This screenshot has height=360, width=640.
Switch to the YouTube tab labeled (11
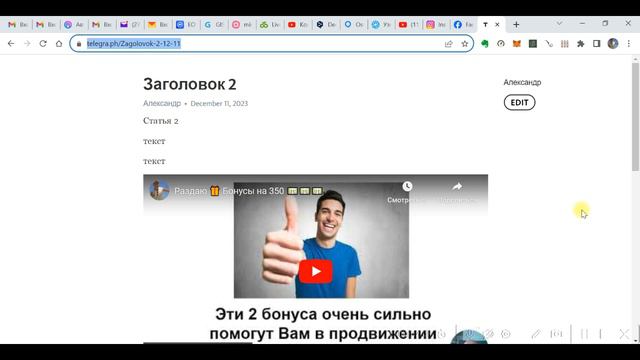click(x=408, y=25)
